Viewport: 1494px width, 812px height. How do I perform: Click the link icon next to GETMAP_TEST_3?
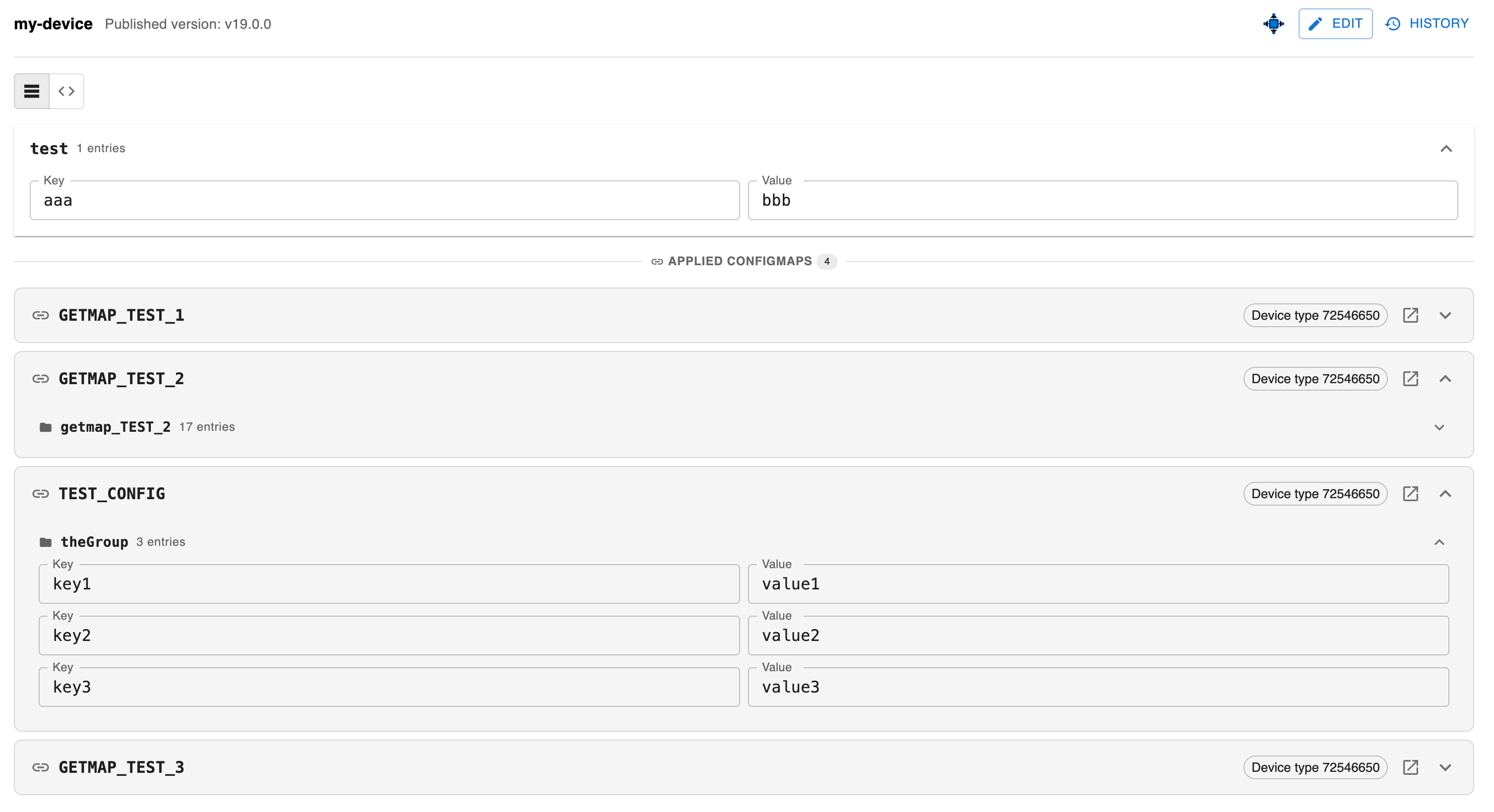pyautogui.click(x=41, y=767)
